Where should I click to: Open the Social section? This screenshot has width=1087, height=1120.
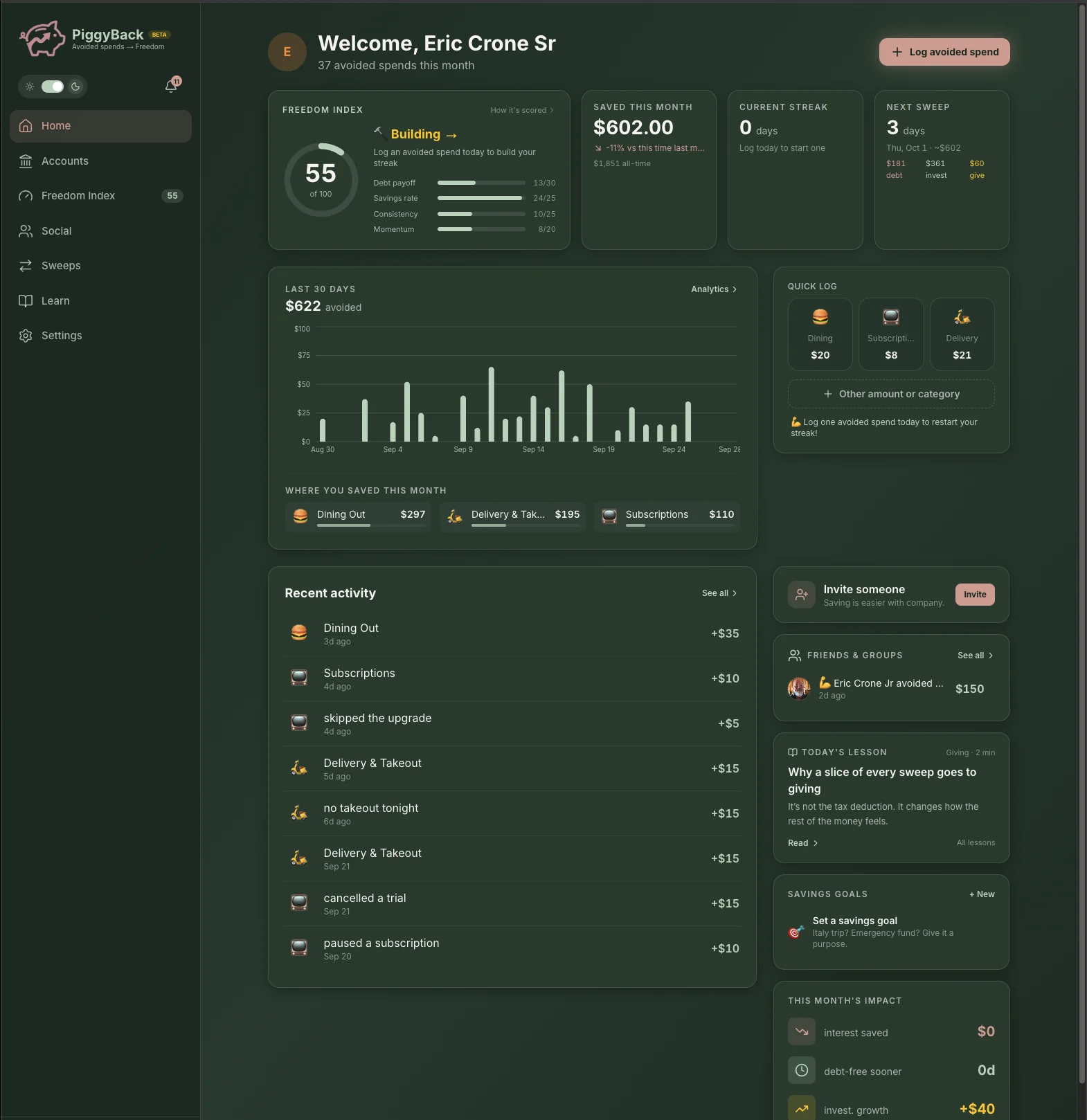pos(100,231)
